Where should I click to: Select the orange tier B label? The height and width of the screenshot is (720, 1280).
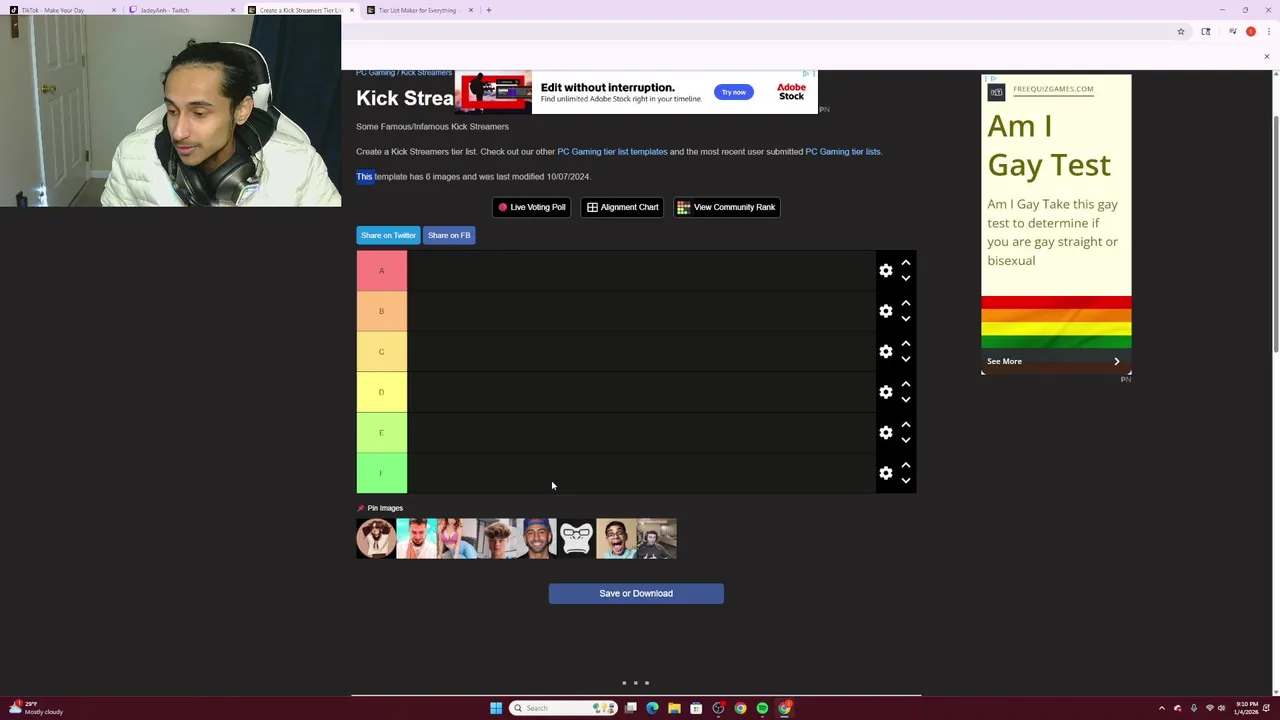coord(381,311)
